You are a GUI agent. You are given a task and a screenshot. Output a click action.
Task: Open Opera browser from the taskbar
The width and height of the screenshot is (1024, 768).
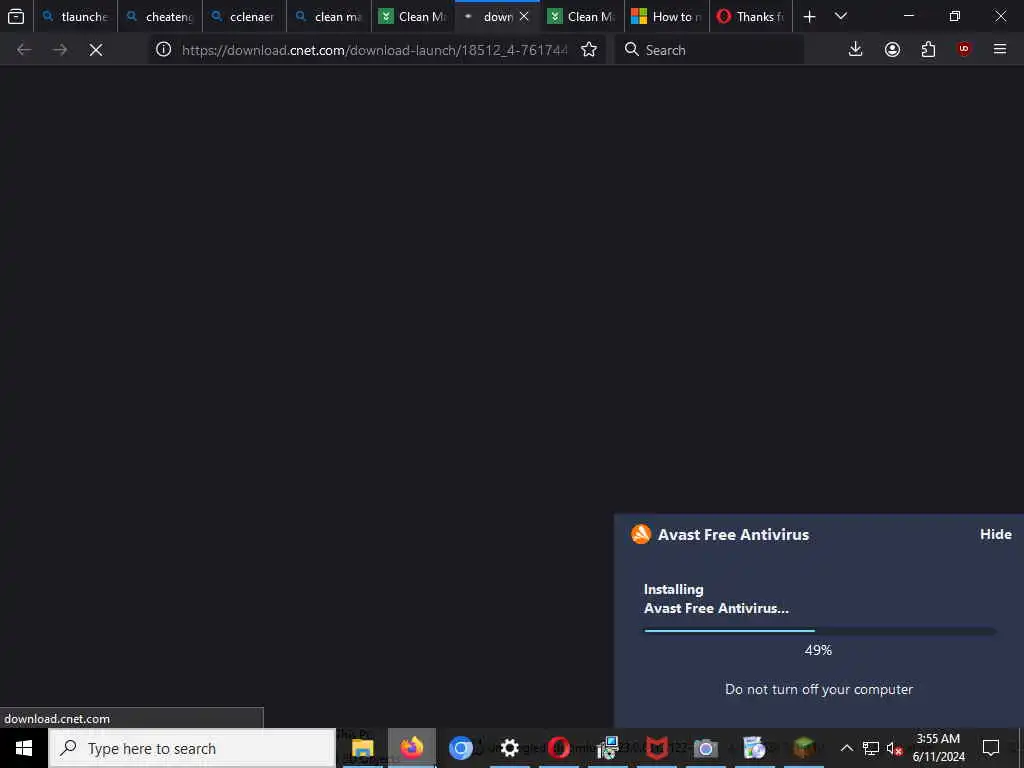pos(558,748)
